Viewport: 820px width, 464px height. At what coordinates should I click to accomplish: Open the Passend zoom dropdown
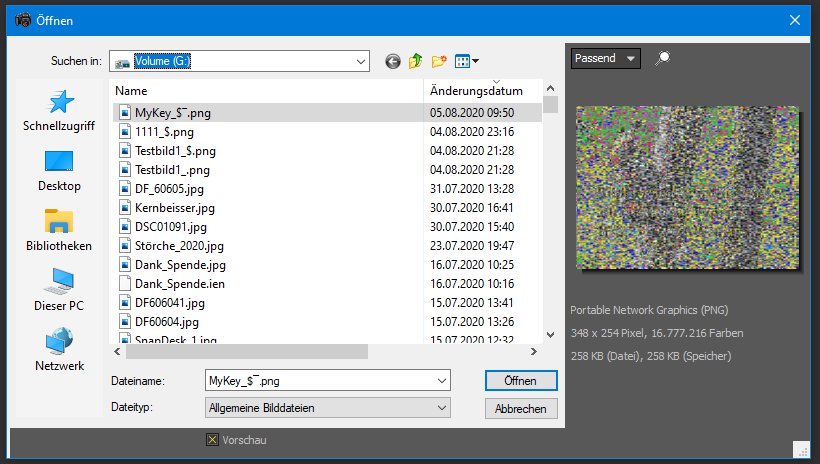605,59
